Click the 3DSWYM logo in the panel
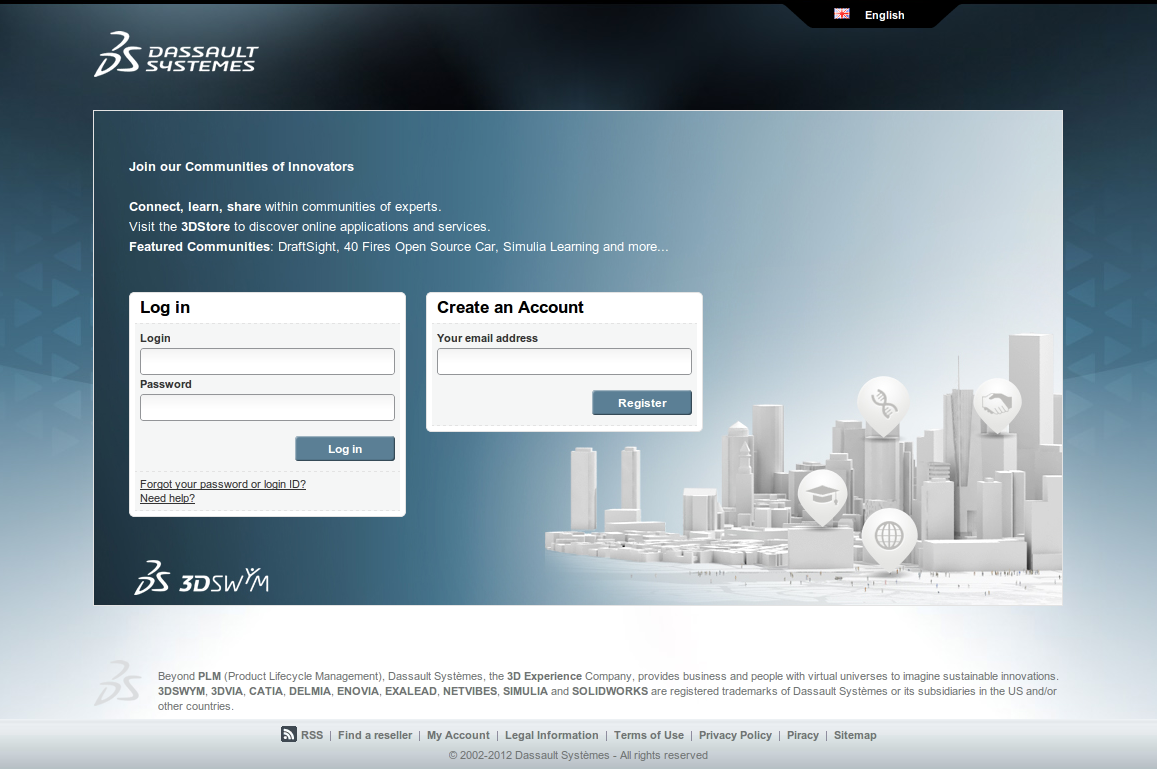This screenshot has width=1157, height=769. 201,578
